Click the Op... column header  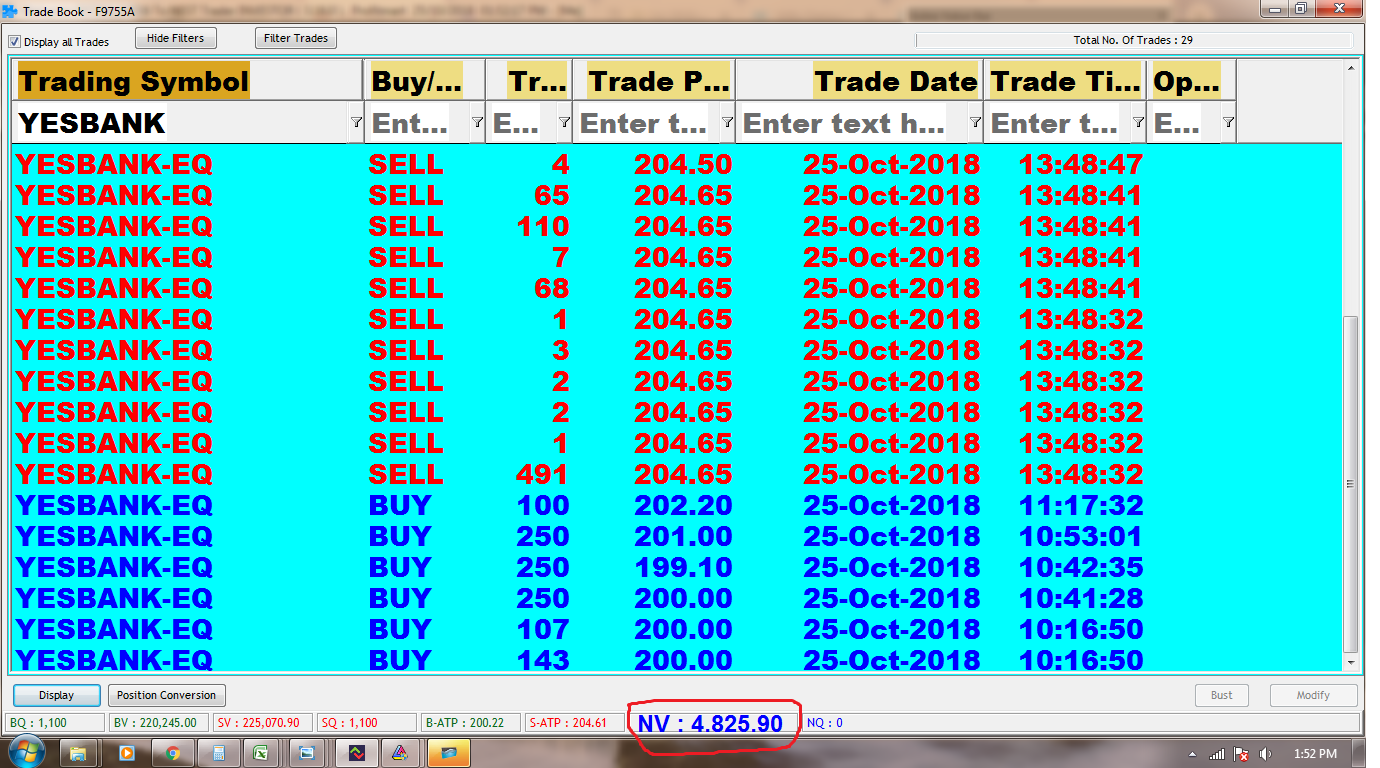coord(1192,81)
